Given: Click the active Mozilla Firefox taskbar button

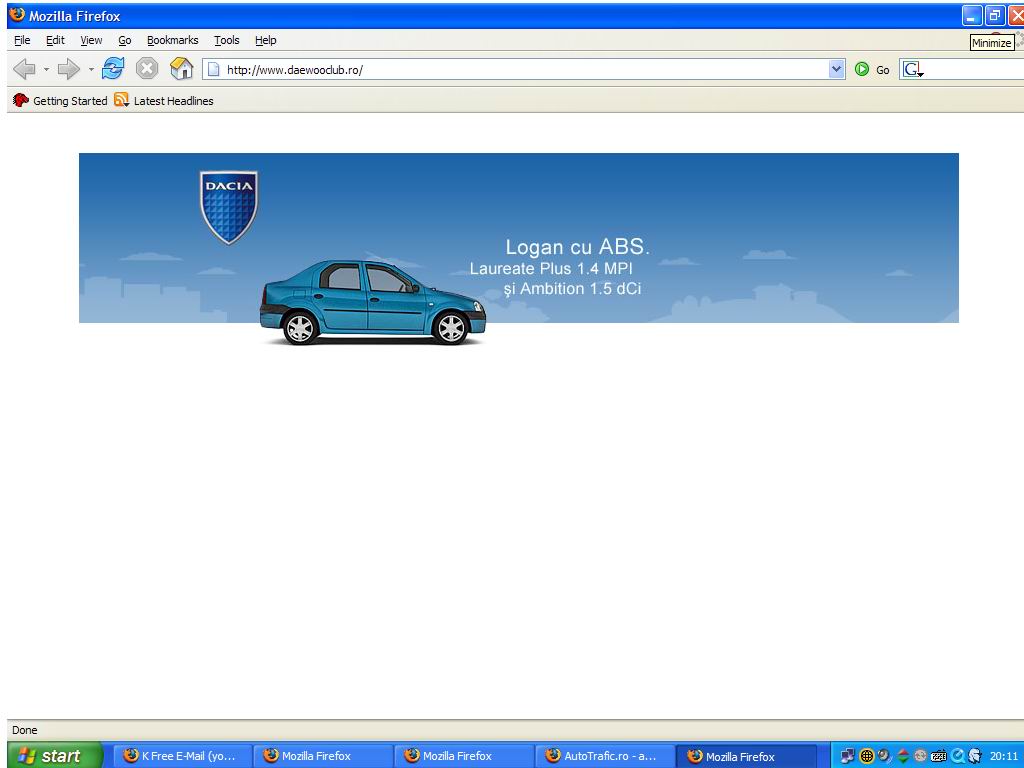Looking at the screenshot, I should (x=746, y=756).
